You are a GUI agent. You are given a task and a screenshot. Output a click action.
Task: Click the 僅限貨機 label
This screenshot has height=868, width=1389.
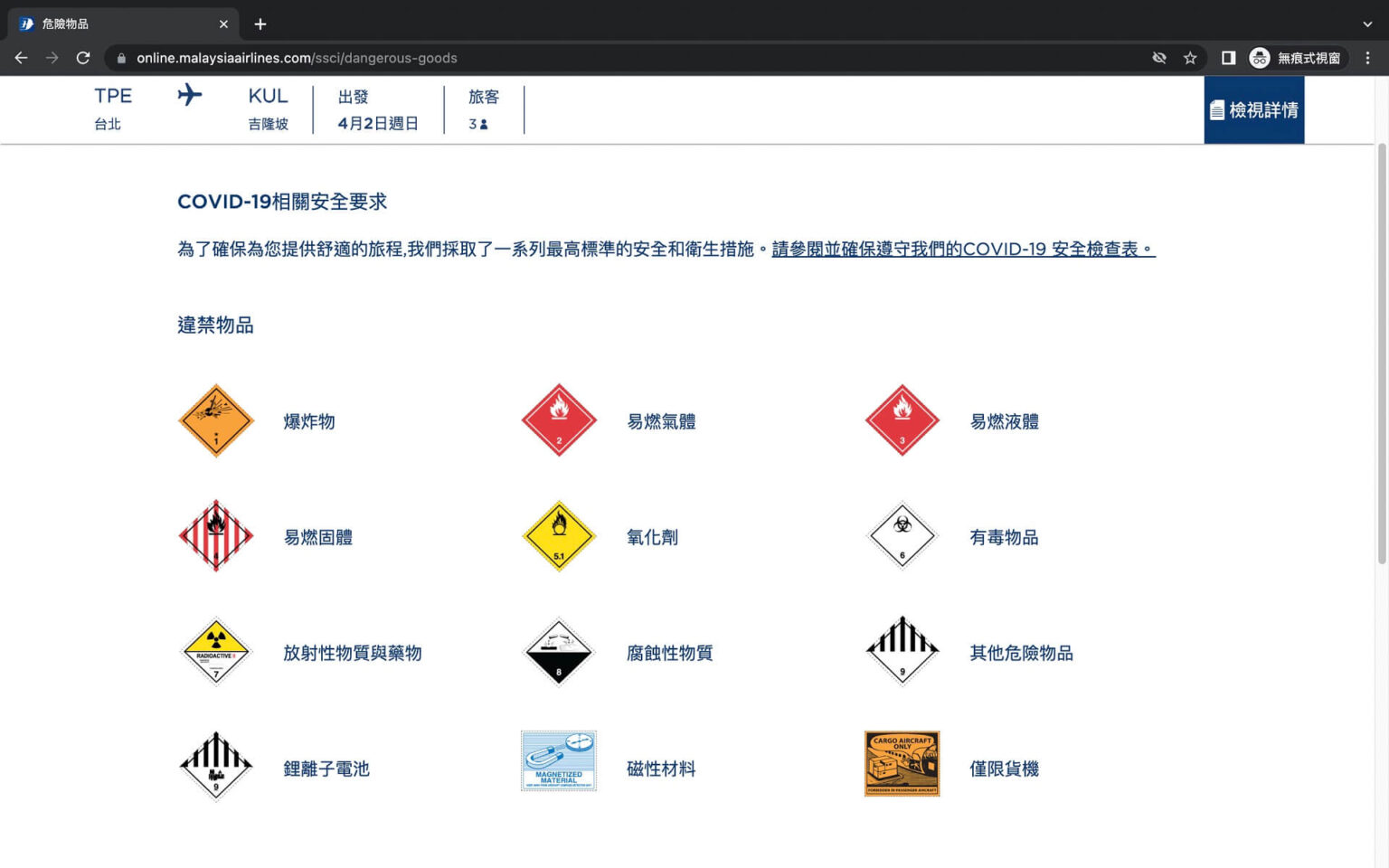click(1004, 769)
